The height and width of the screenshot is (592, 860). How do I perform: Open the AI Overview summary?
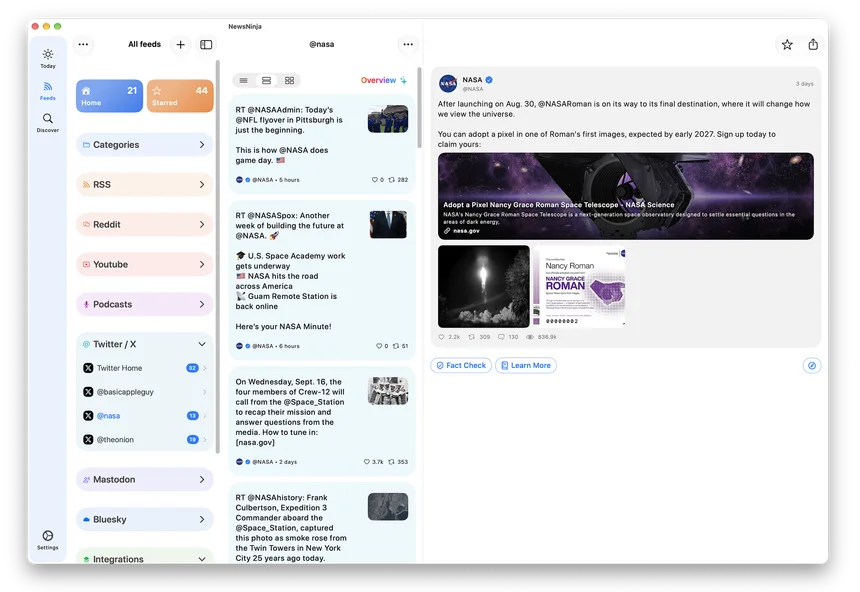(x=384, y=80)
